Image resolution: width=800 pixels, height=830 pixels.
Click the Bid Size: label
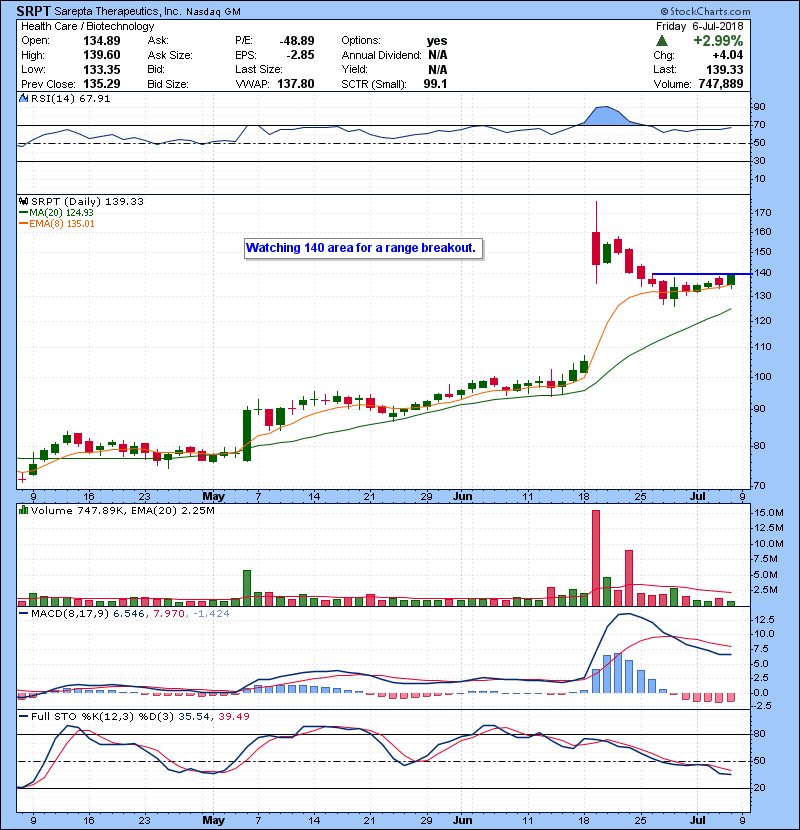pos(168,84)
